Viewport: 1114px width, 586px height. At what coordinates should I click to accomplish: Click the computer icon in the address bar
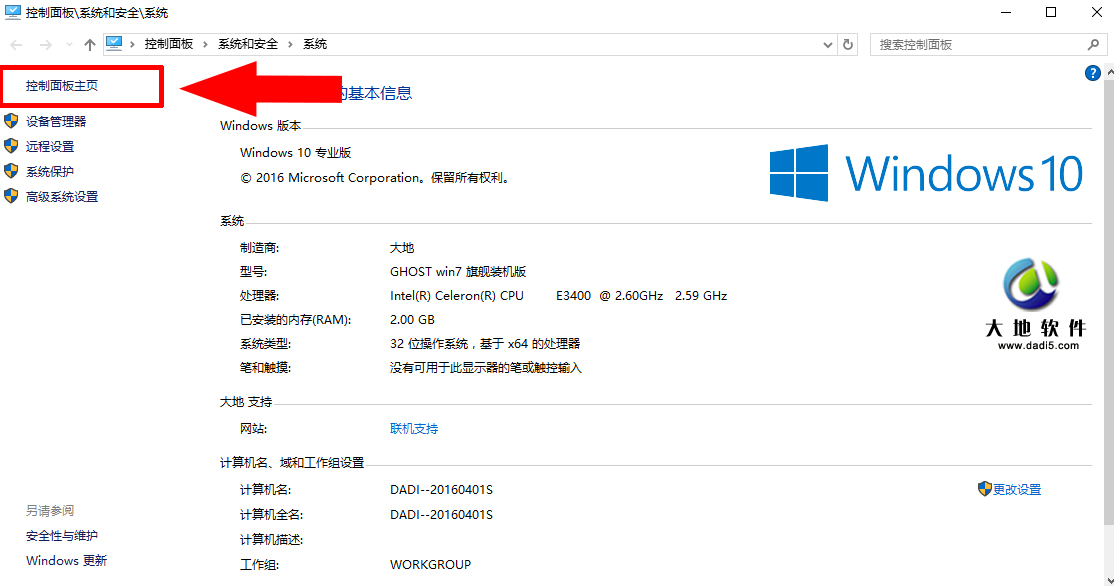click(114, 44)
